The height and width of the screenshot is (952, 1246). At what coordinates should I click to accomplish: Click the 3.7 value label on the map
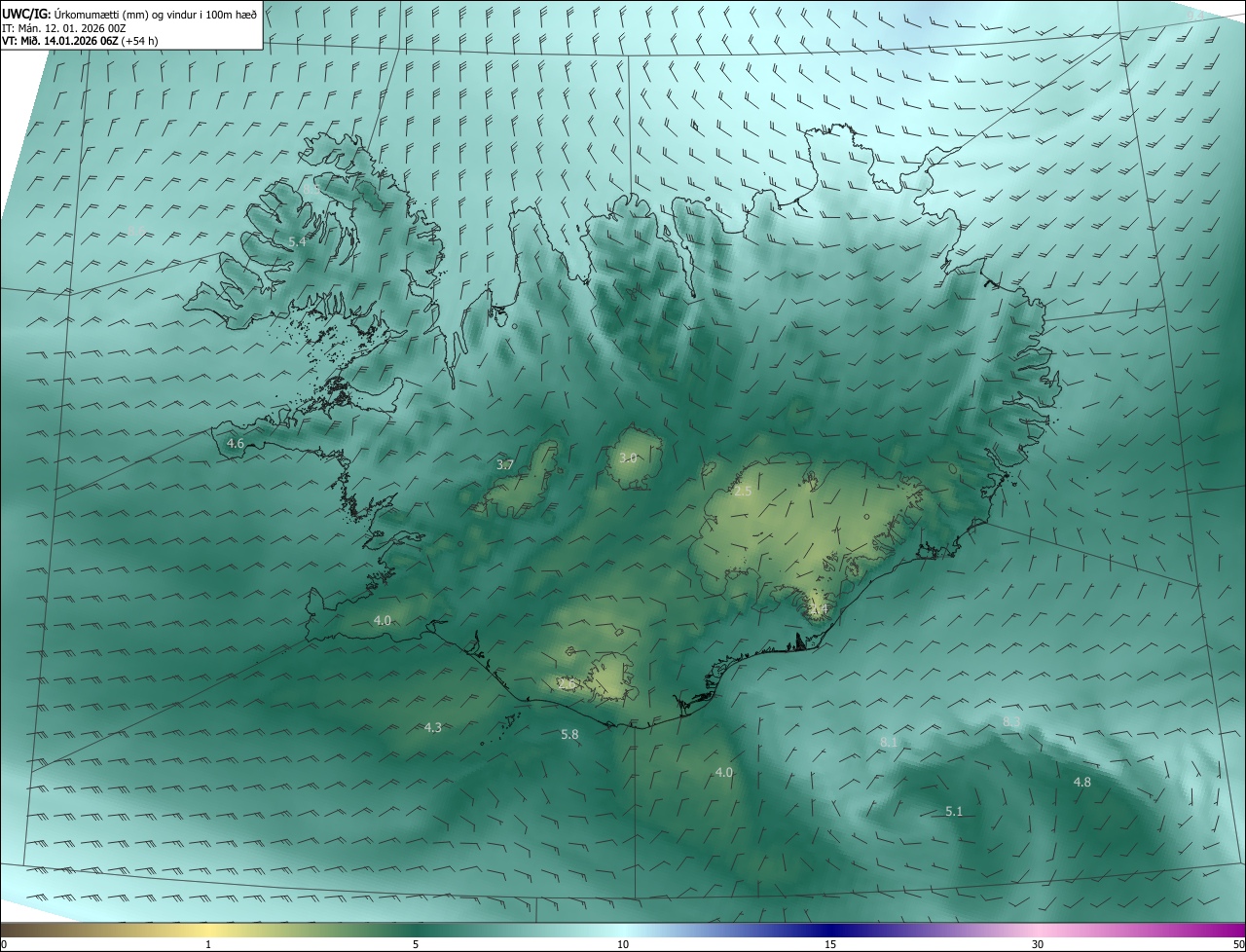pos(504,464)
